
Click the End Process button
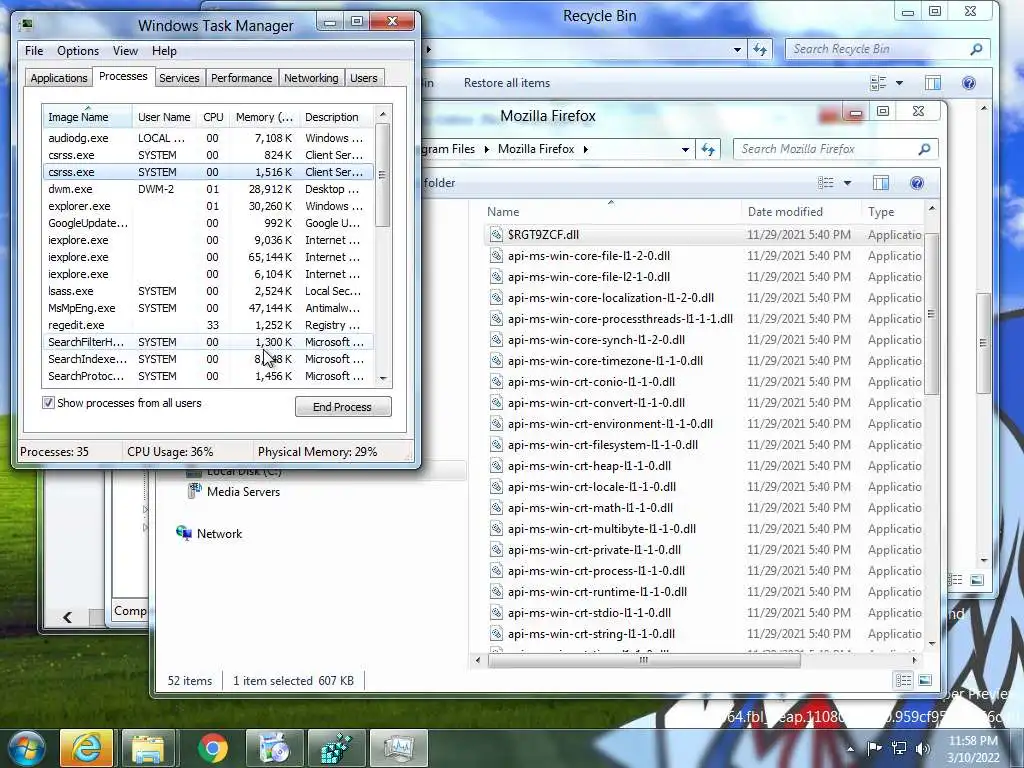coord(343,407)
